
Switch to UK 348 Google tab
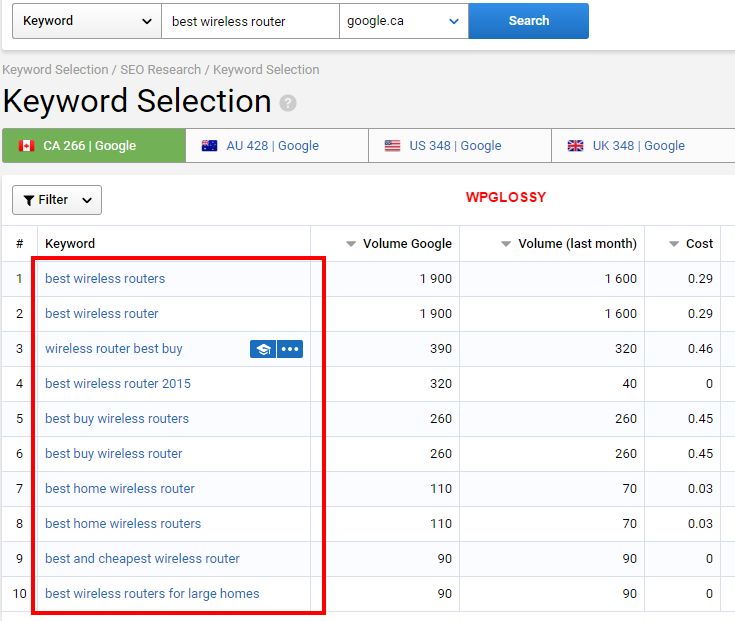pos(643,146)
